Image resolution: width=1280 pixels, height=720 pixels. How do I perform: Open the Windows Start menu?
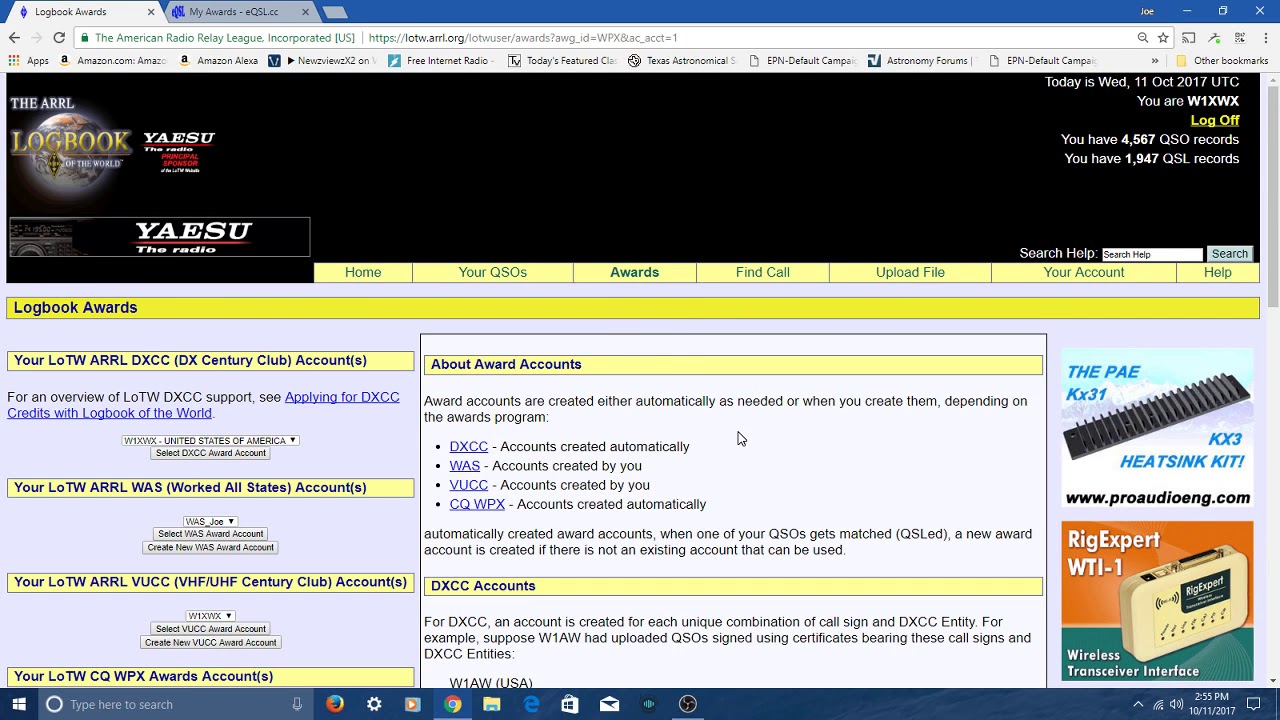point(18,704)
